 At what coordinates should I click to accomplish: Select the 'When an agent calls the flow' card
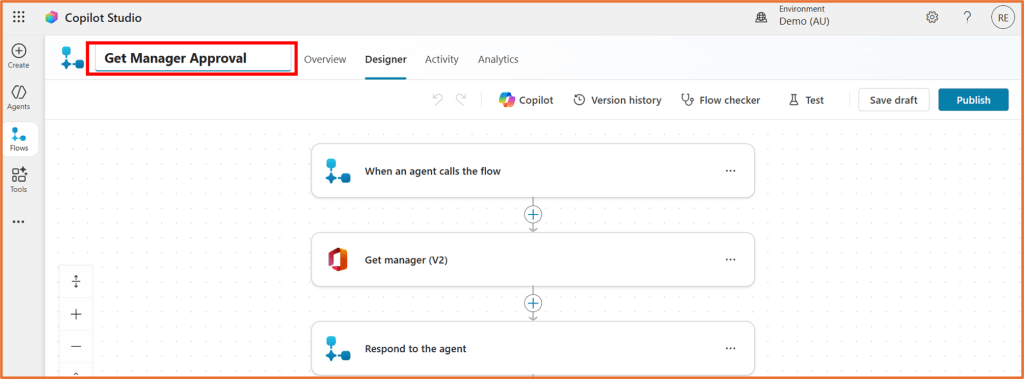[x=533, y=171]
